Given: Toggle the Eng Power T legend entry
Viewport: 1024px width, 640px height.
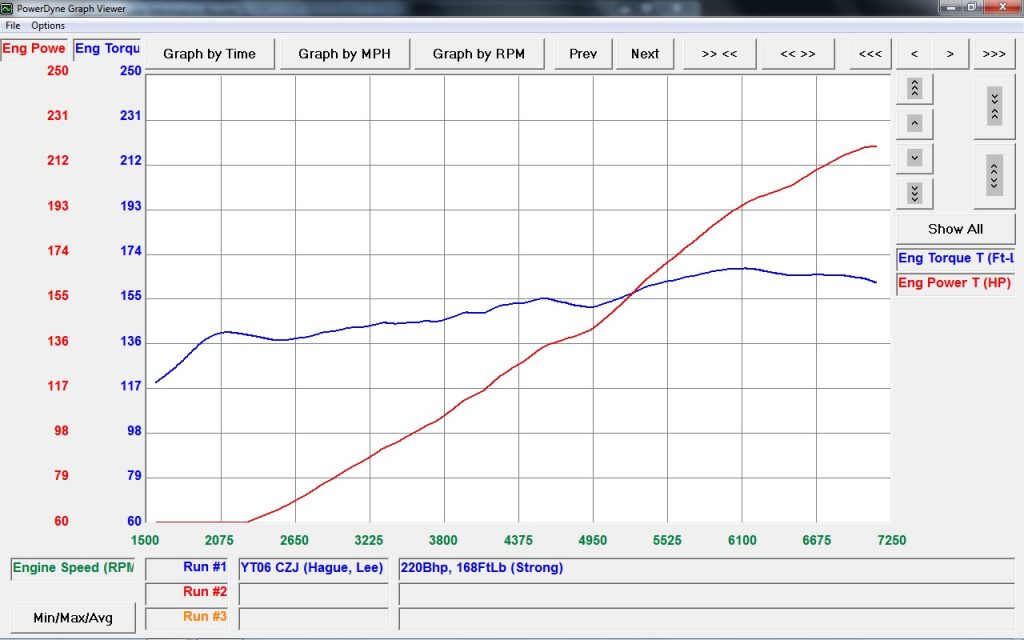Looking at the screenshot, I should pyautogui.click(x=955, y=283).
